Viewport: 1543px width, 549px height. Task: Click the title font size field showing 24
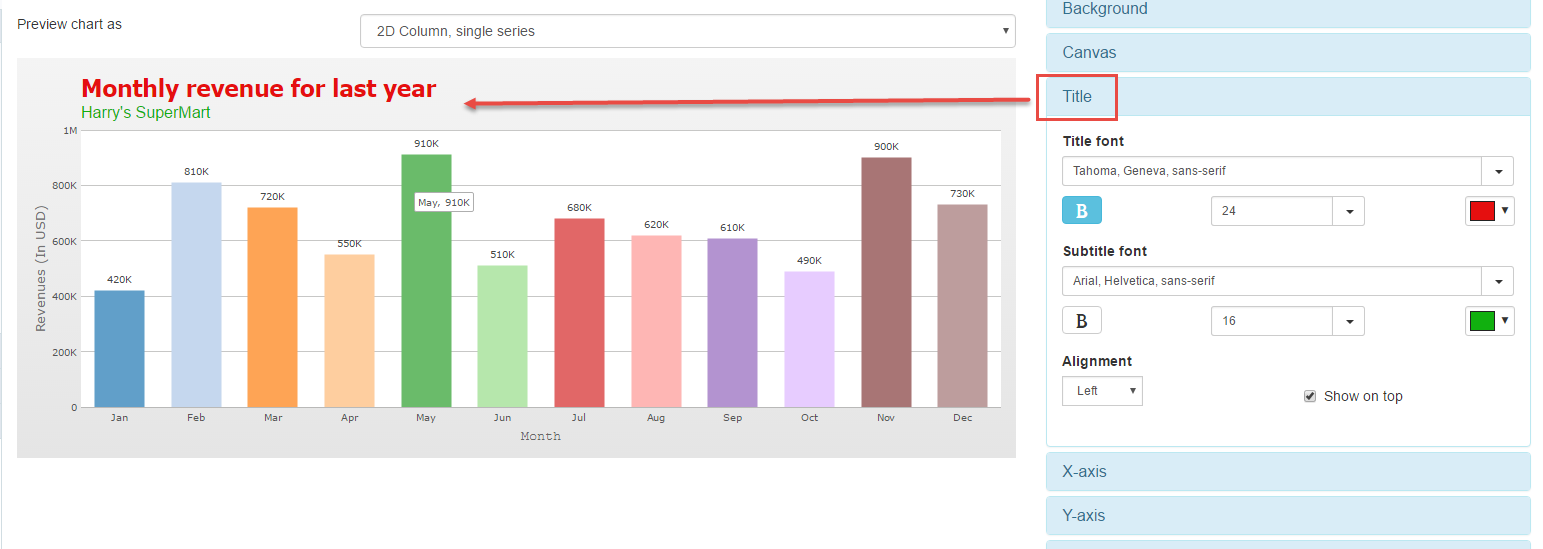tap(1271, 211)
